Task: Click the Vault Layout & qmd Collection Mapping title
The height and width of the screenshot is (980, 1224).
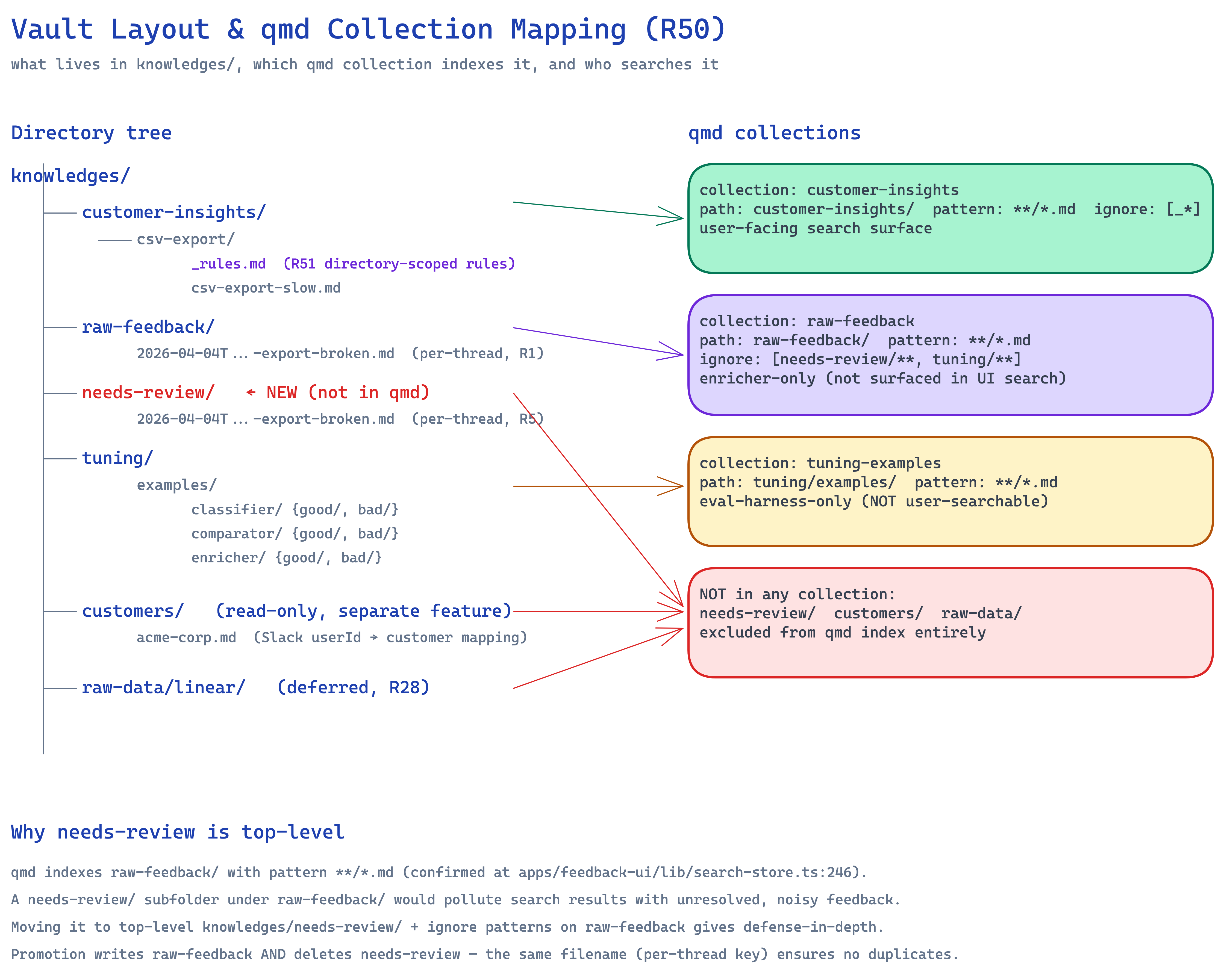Action: click(368, 29)
